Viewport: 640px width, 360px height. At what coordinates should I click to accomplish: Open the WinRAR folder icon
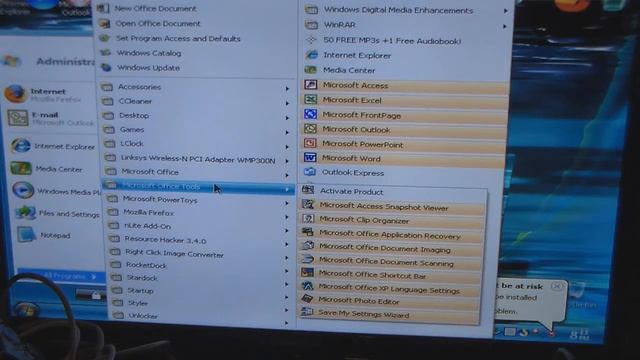(x=311, y=25)
